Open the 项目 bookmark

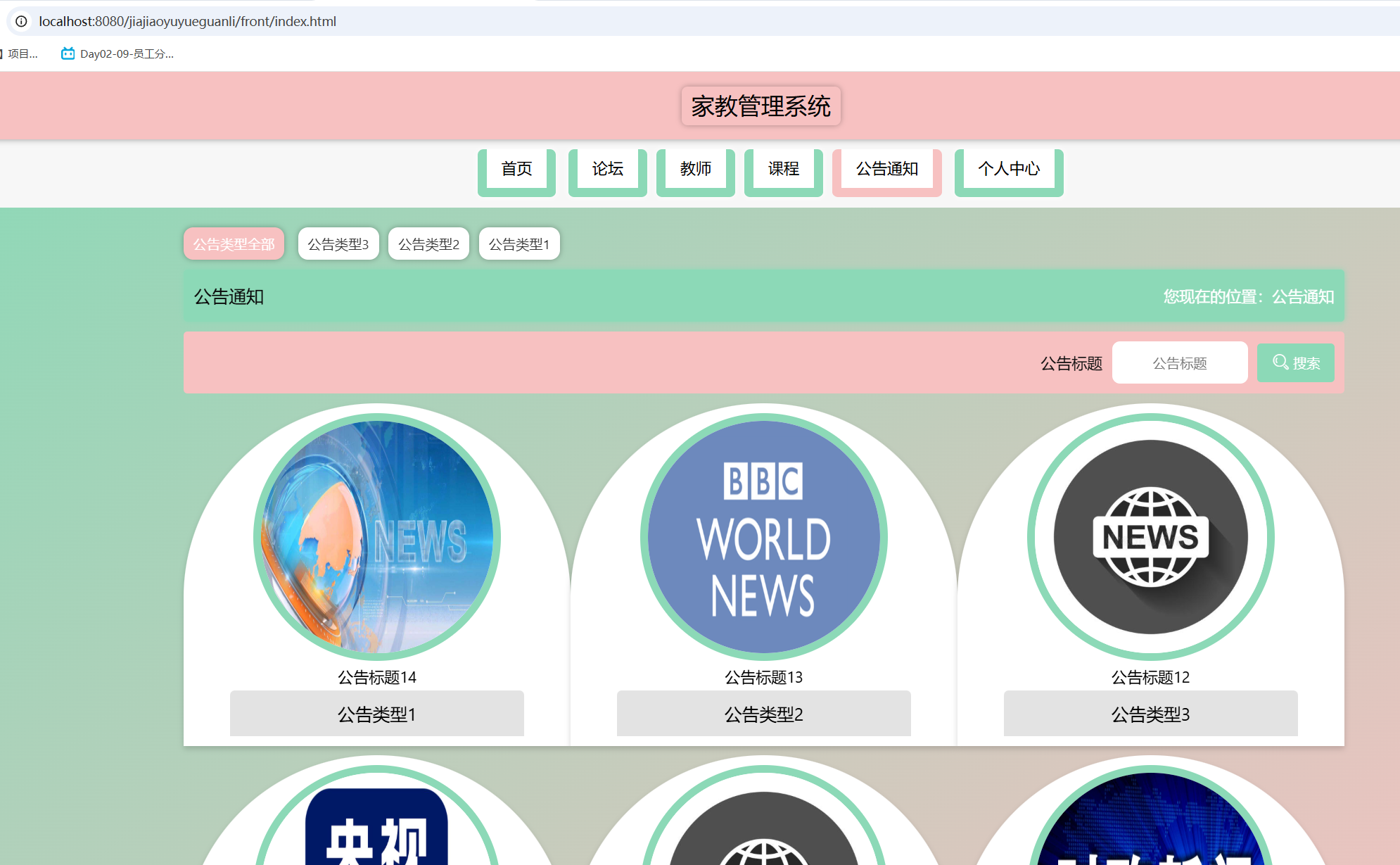[x=19, y=53]
